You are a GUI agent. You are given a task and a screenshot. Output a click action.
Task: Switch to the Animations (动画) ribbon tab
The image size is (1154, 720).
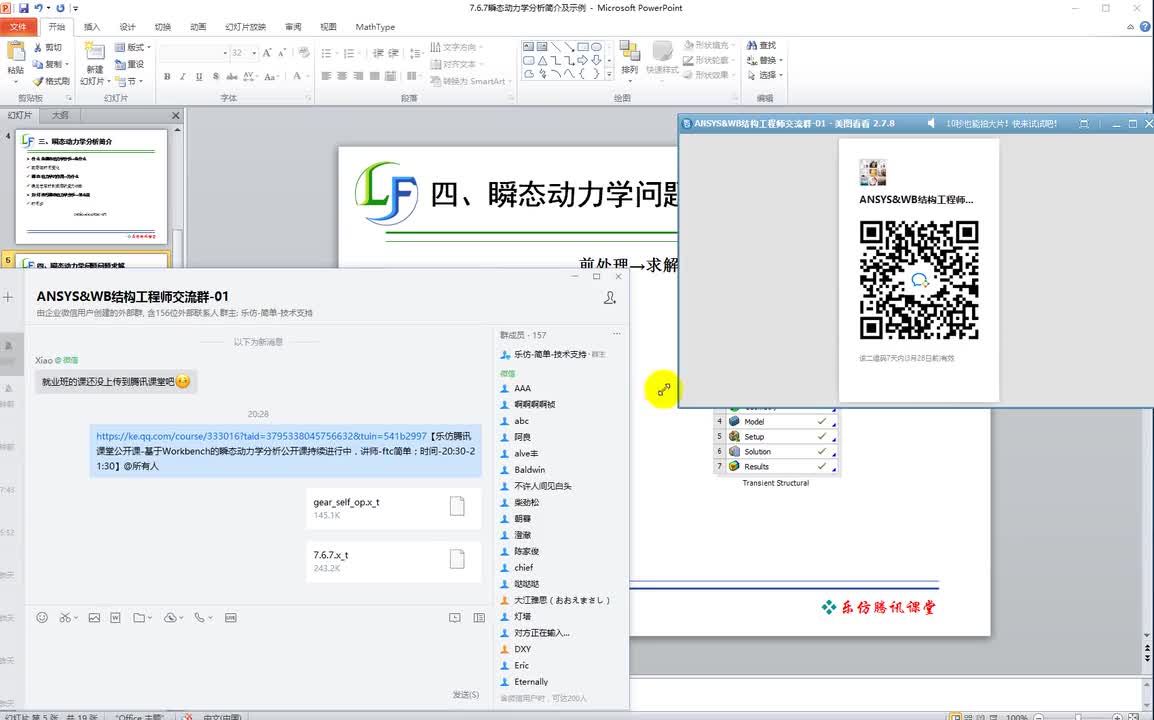[198, 27]
